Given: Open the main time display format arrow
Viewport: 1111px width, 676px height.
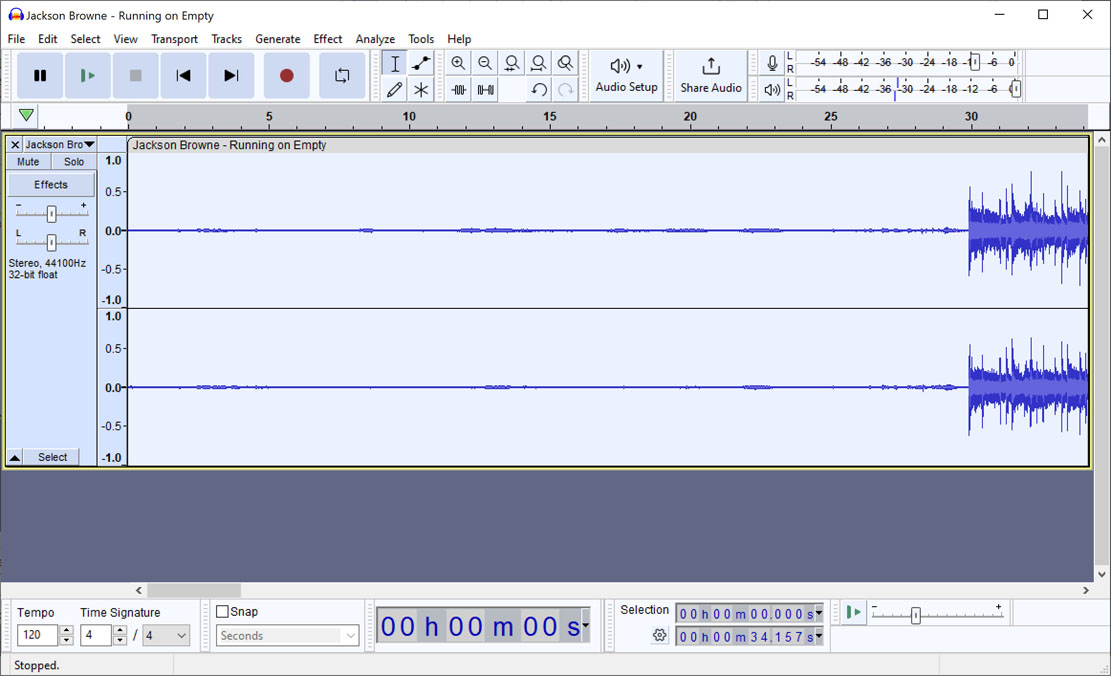Looking at the screenshot, I should pos(585,625).
